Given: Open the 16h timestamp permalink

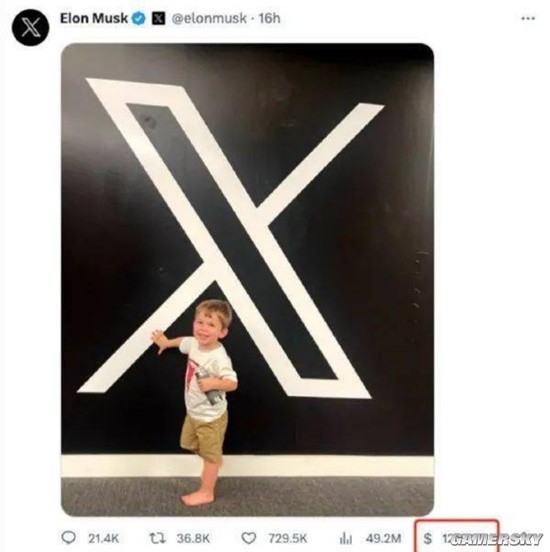Looking at the screenshot, I should (269, 18).
